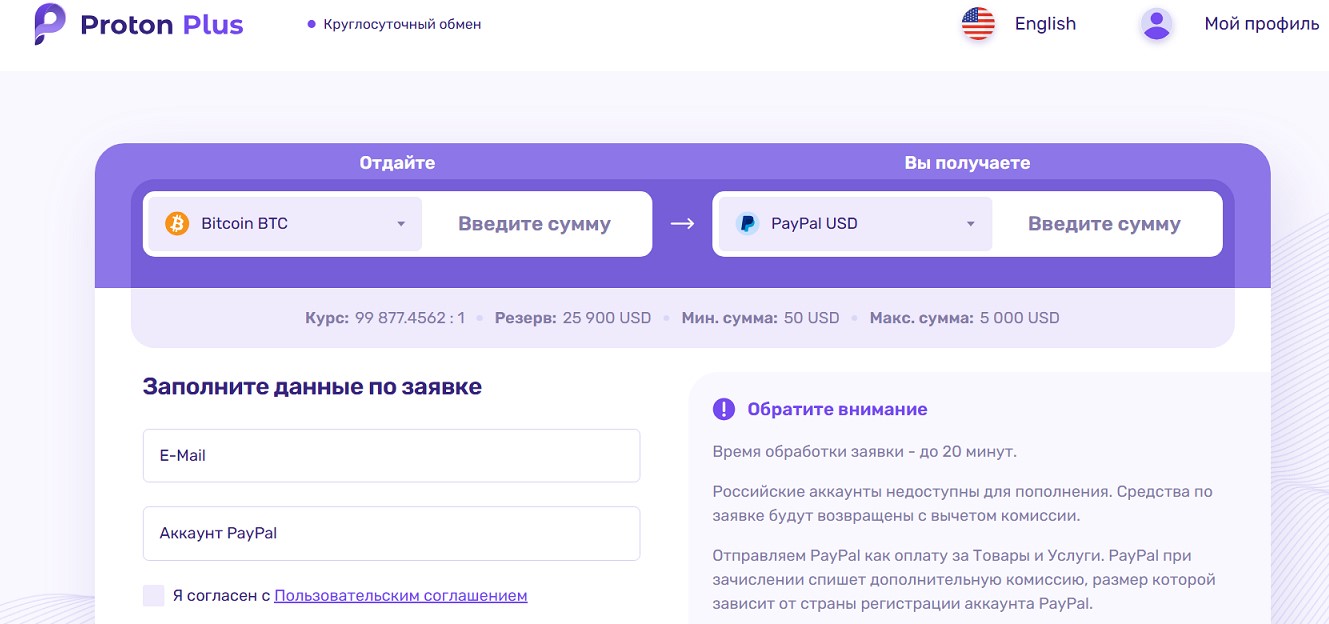Click the Отдайте amount input field
This screenshot has width=1329, height=624.
[x=534, y=224]
